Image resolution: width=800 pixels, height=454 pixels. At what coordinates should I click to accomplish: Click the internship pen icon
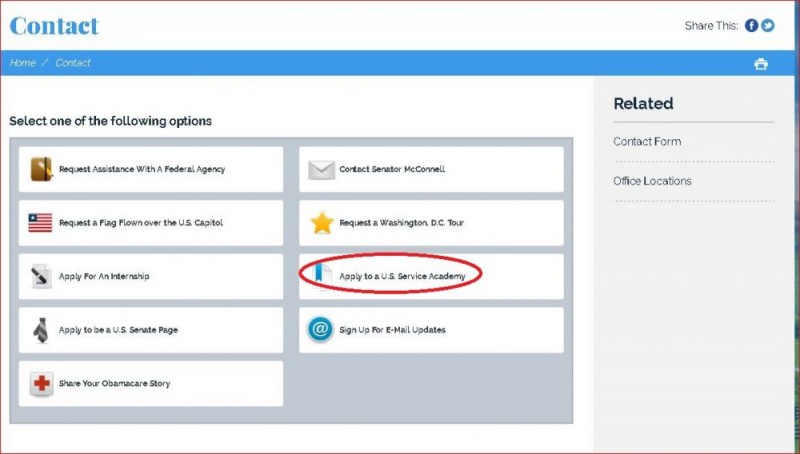coord(41,276)
